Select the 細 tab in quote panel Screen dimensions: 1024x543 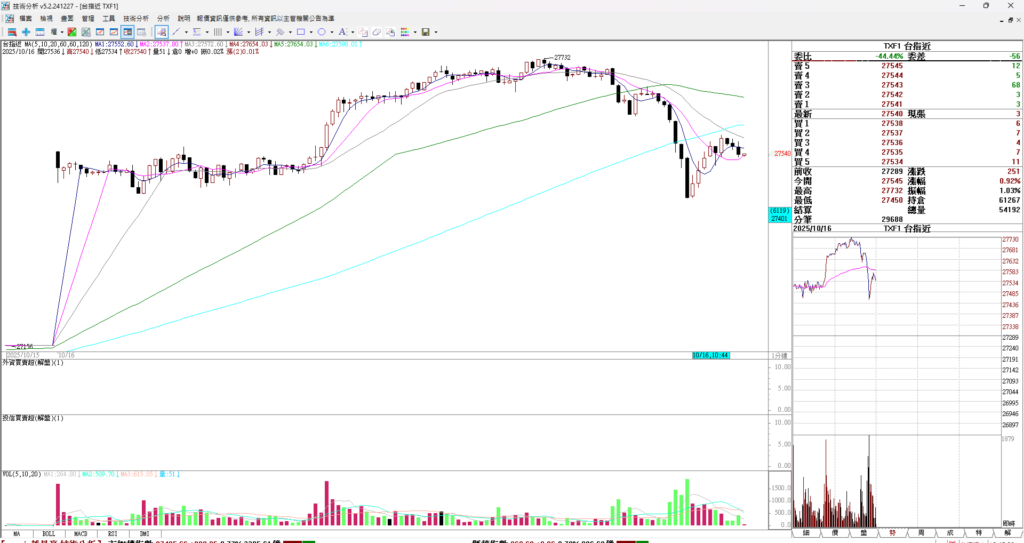point(806,533)
